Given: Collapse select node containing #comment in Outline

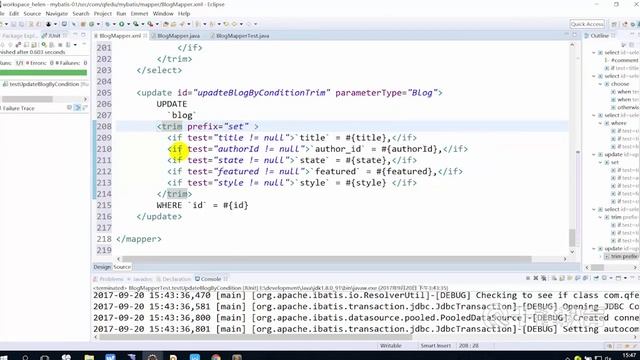Looking at the screenshot, I should [x=594, y=53].
